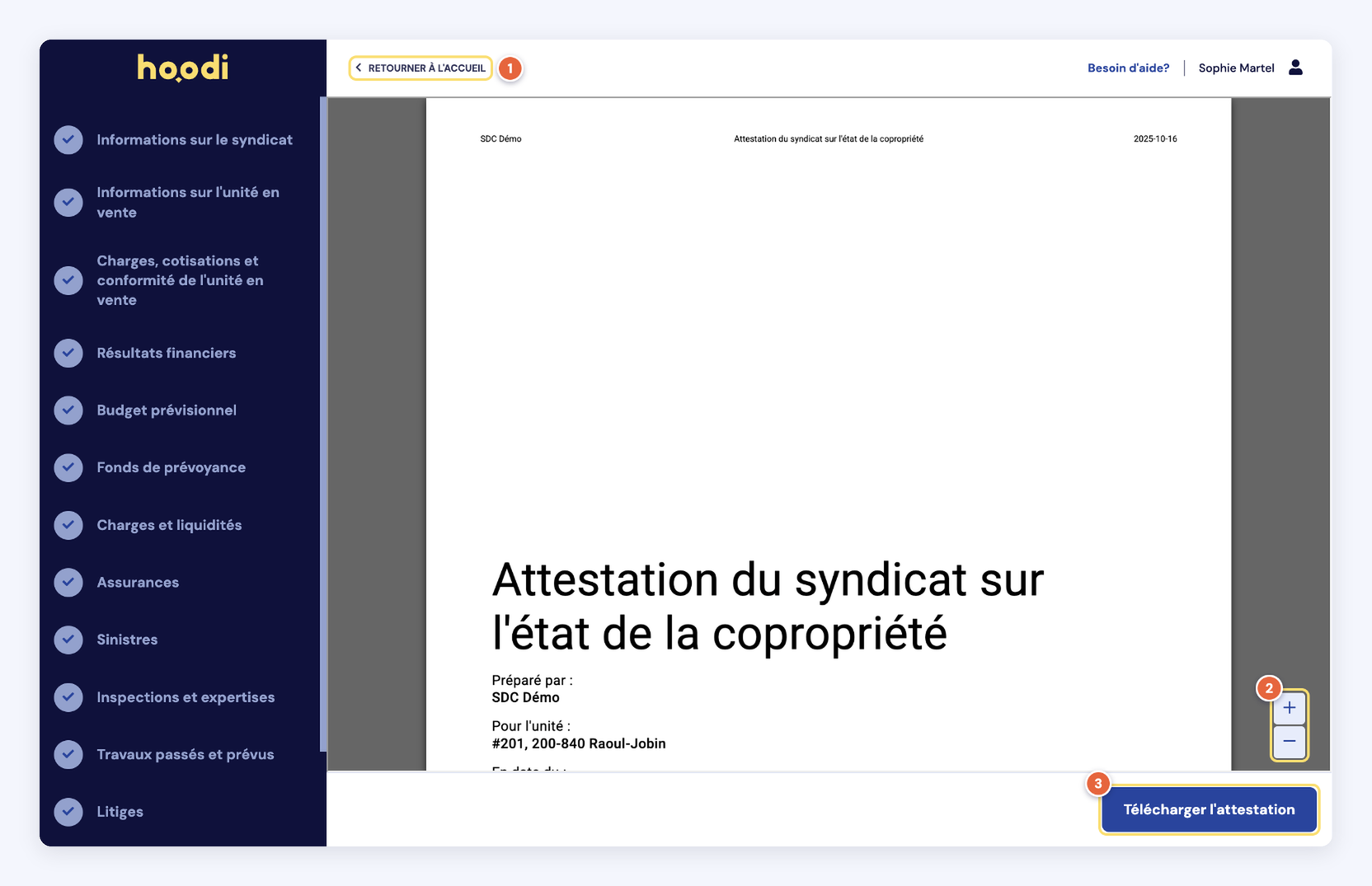Viewport: 1372px width, 886px height.
Task: Go to the Sinistres section
Action: [x=127, y=640]
